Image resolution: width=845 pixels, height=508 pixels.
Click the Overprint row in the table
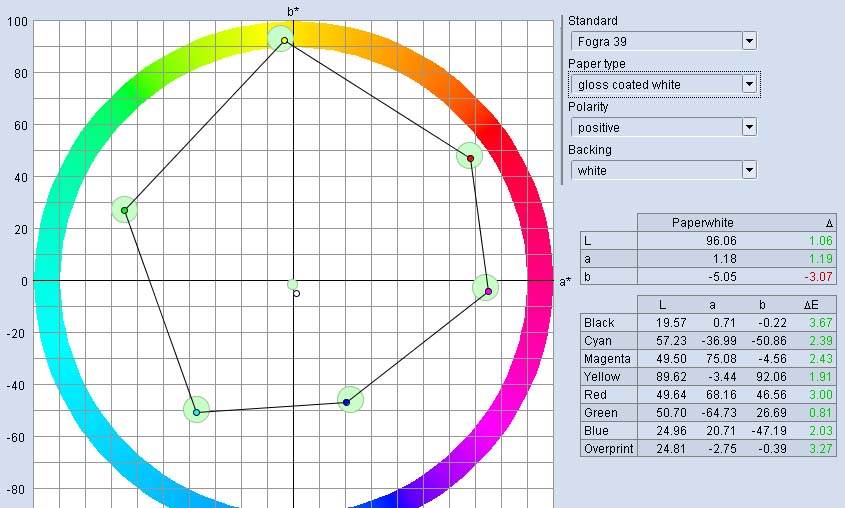(x=608, y=449)
